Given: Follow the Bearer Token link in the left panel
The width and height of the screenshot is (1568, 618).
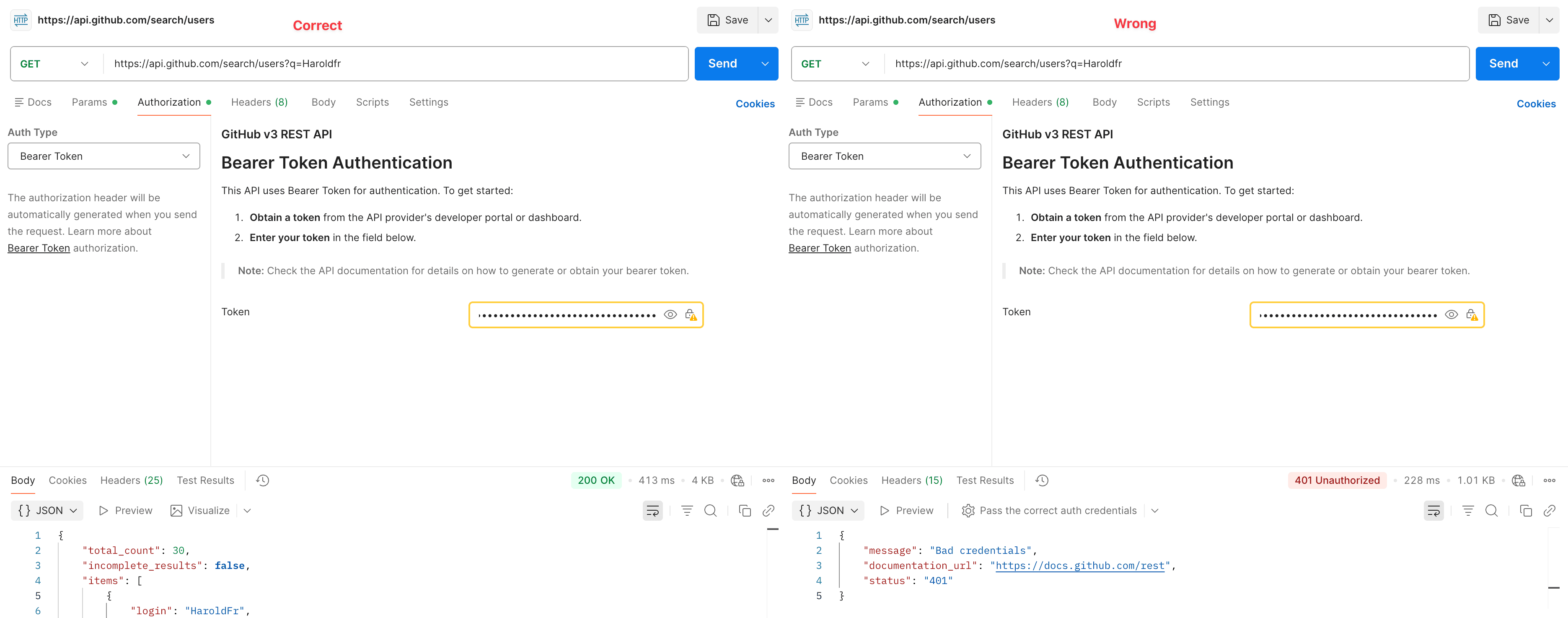Looking at the screenshot, I should point(39,249).
